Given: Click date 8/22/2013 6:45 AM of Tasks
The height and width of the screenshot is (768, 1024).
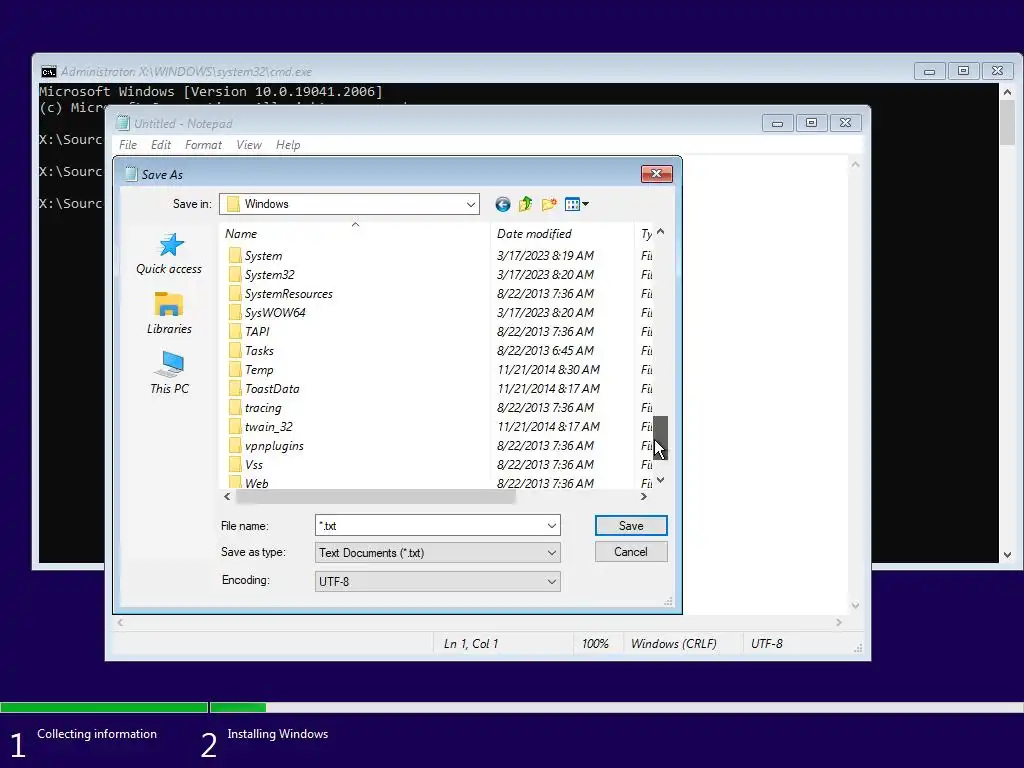Looking at the screenshot, I should 545,351.
